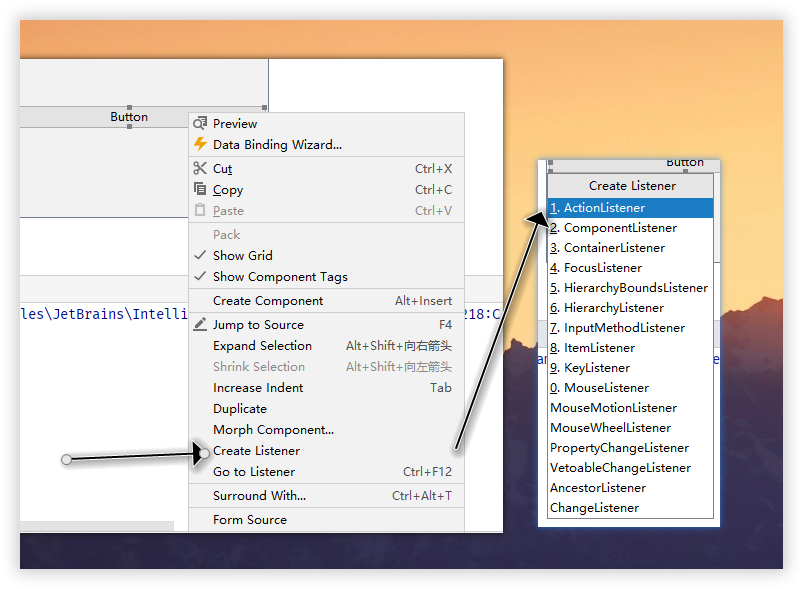Click the Preview eyeglasses icon

click(201, 123)
